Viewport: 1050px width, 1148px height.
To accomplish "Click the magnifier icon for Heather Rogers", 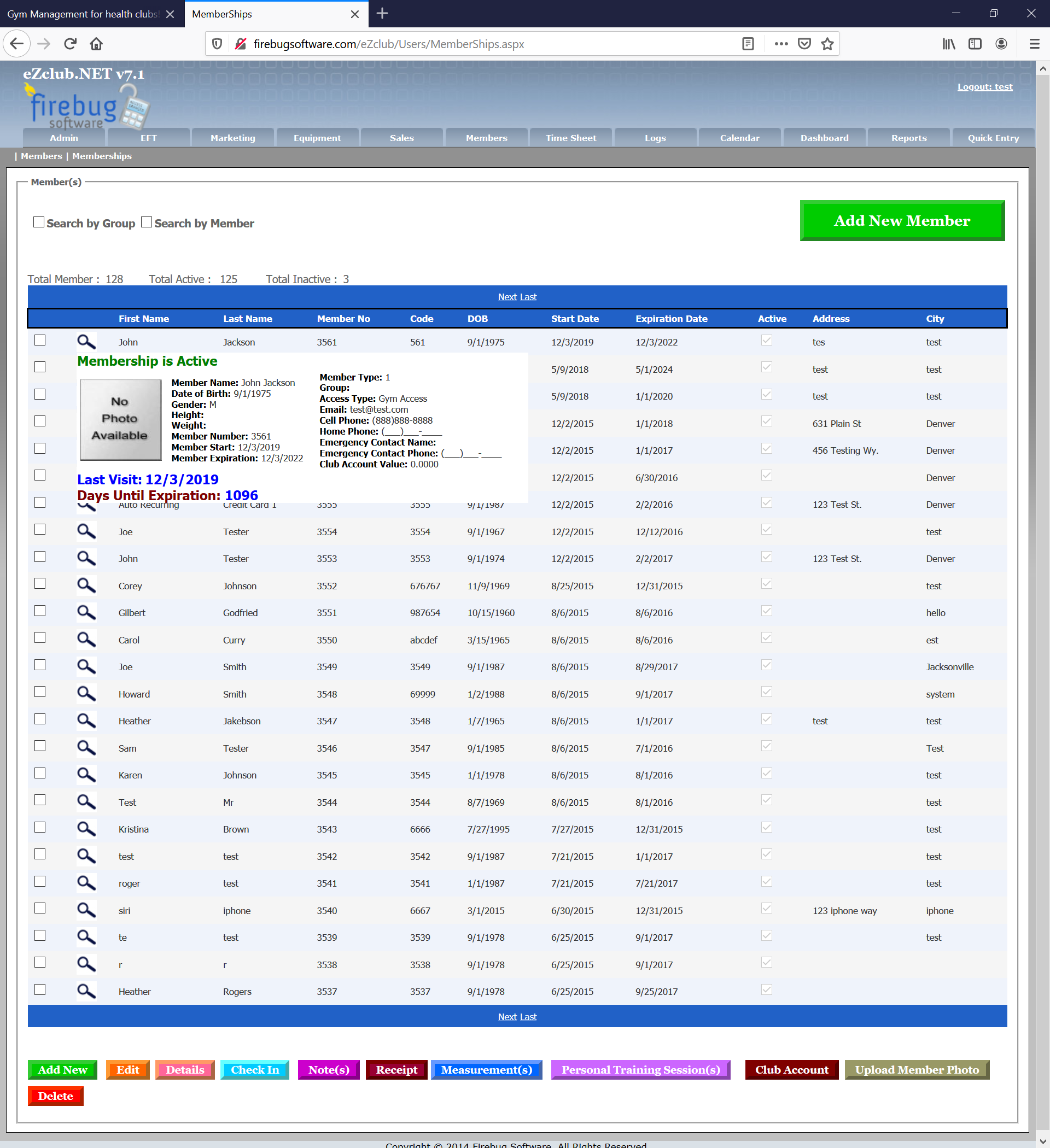I will point(86,990).
